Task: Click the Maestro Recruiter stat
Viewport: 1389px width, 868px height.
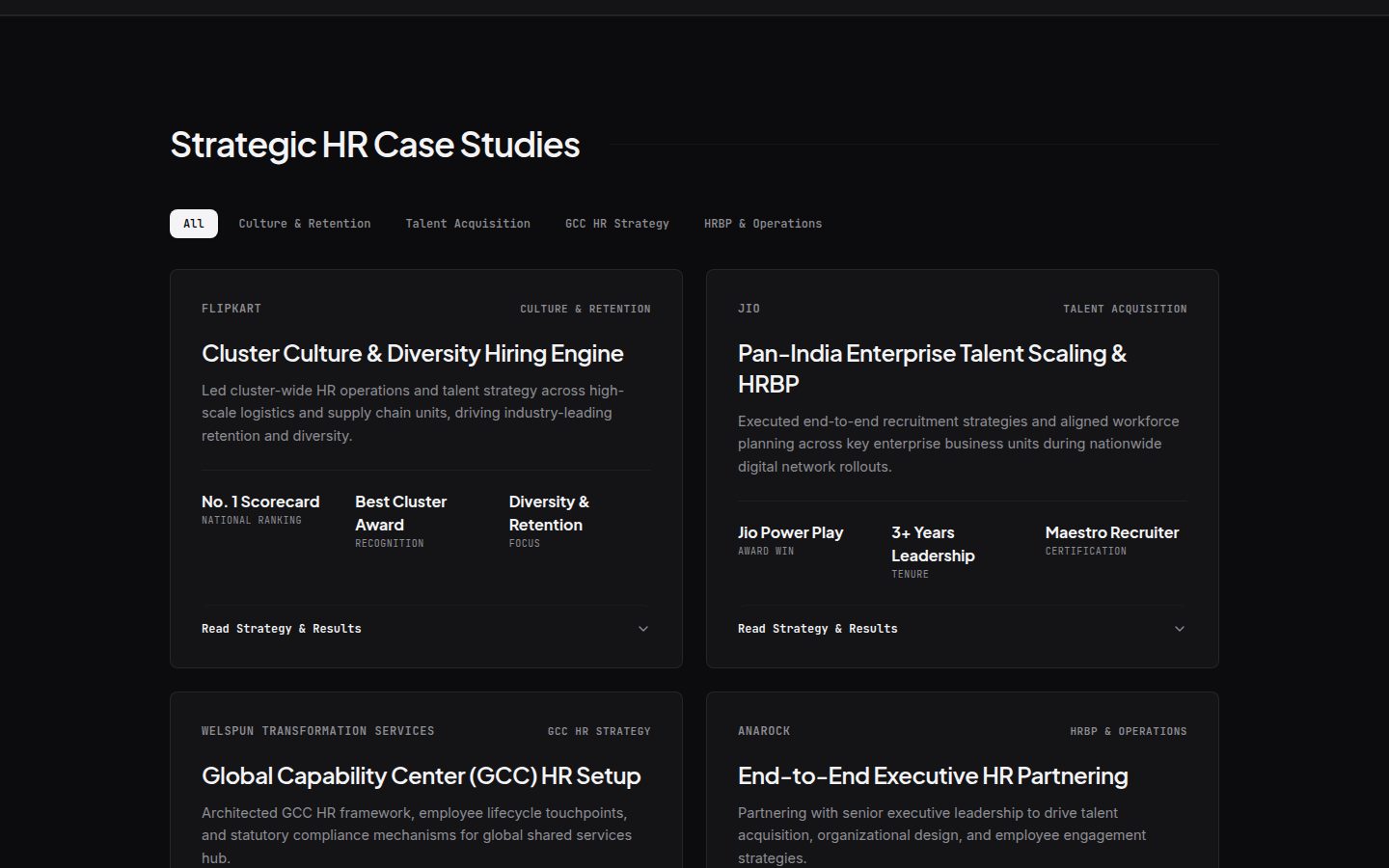Action: coord(1112,533)
